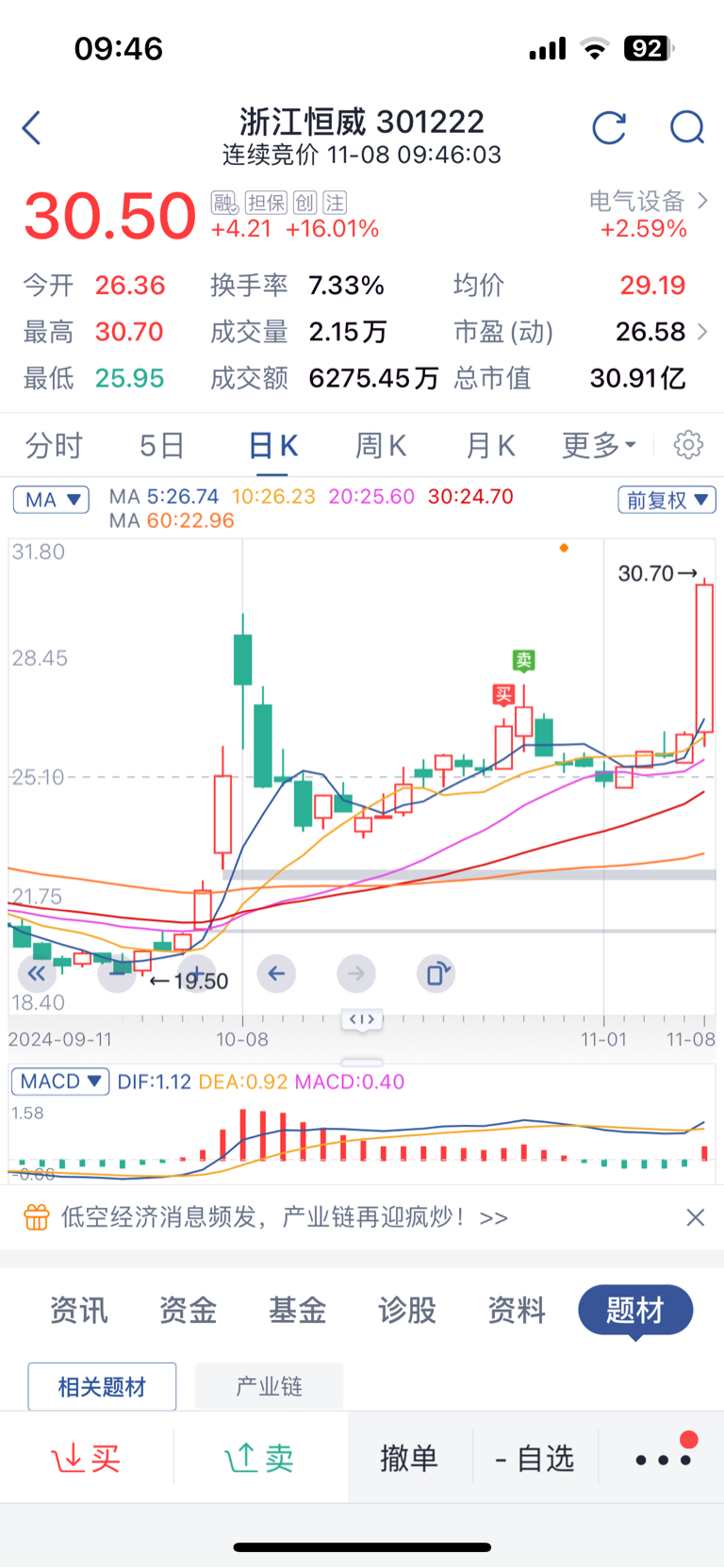The width and height of the screenshot is (724, 1568).
Task: Tap the back arrow icon
Action: pos(31,127)
